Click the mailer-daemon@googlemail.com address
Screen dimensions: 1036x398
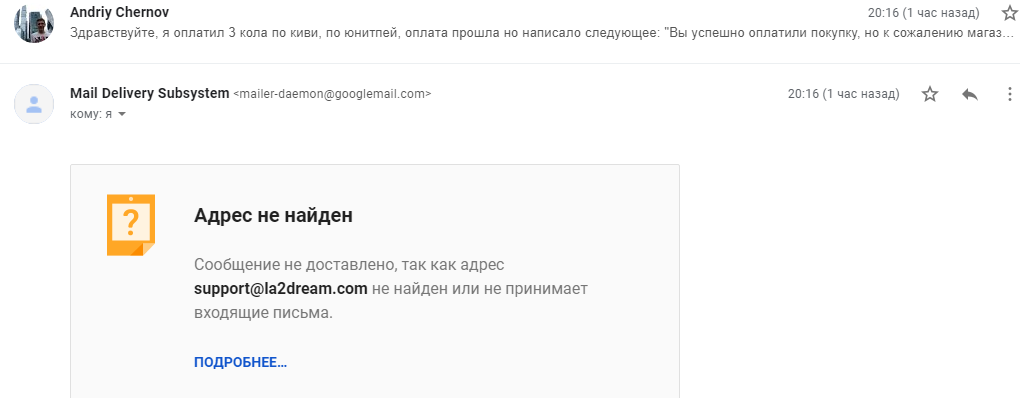(332, 94)
